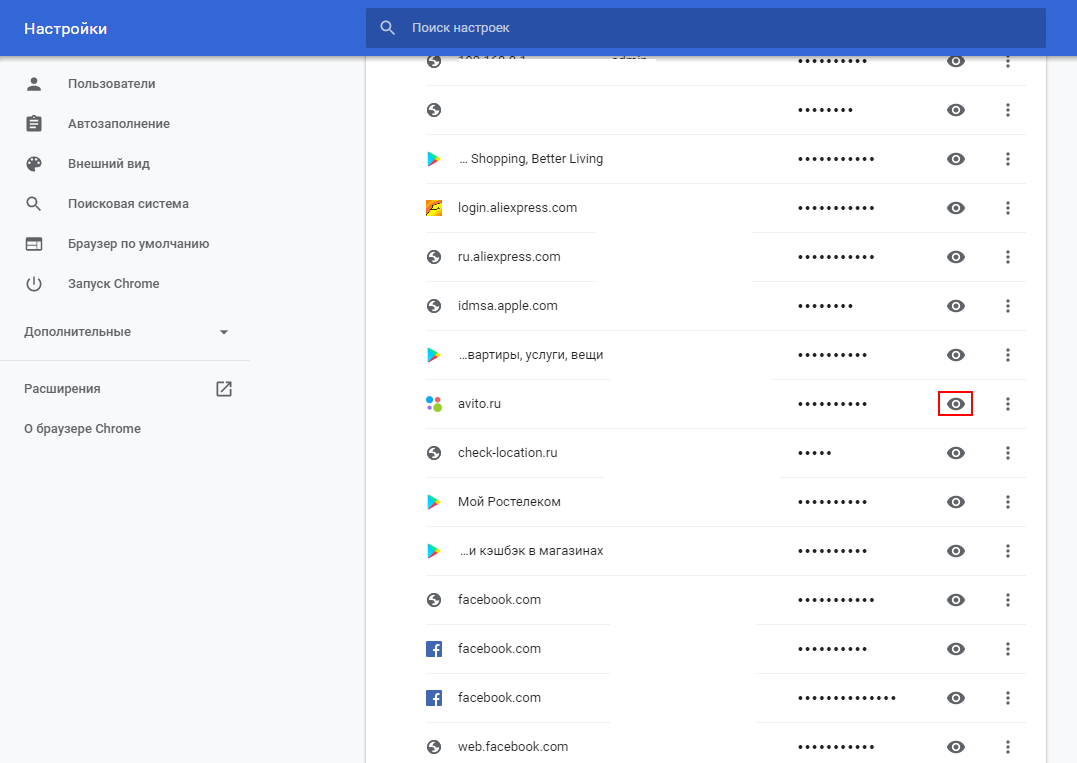Open the Автозаполнение settings section
The height and width of the screenshot is (763, 1077).
click(x=118, y=124)
